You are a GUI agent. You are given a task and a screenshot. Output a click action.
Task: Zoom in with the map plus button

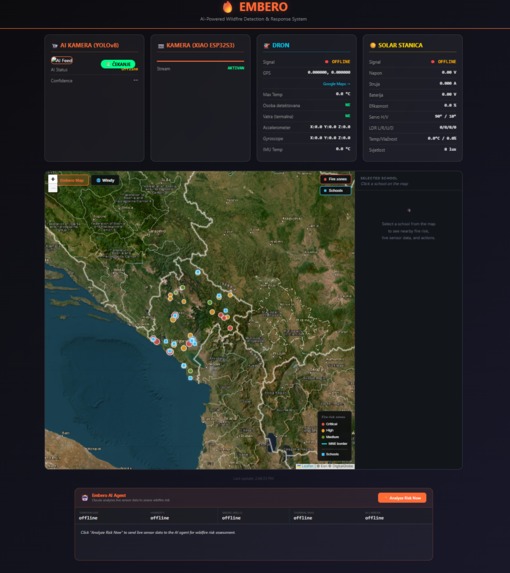pos(53,179)
